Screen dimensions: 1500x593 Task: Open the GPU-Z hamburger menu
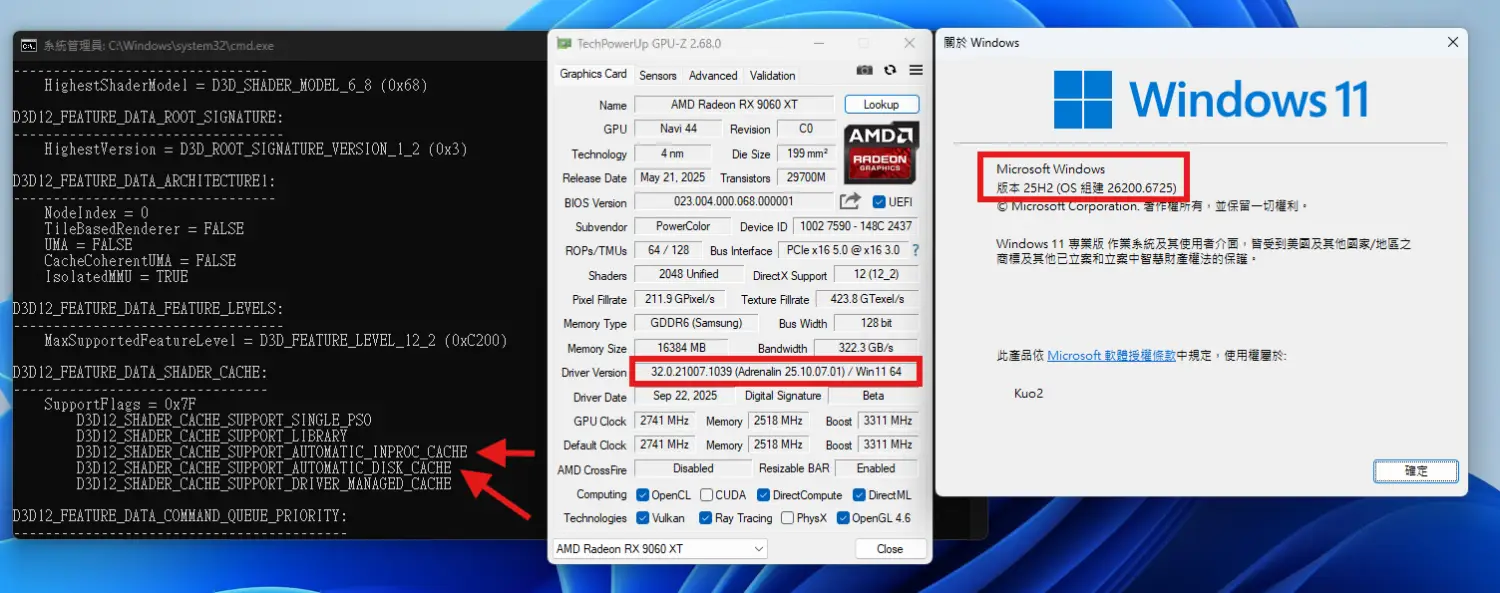click(916, 70)
